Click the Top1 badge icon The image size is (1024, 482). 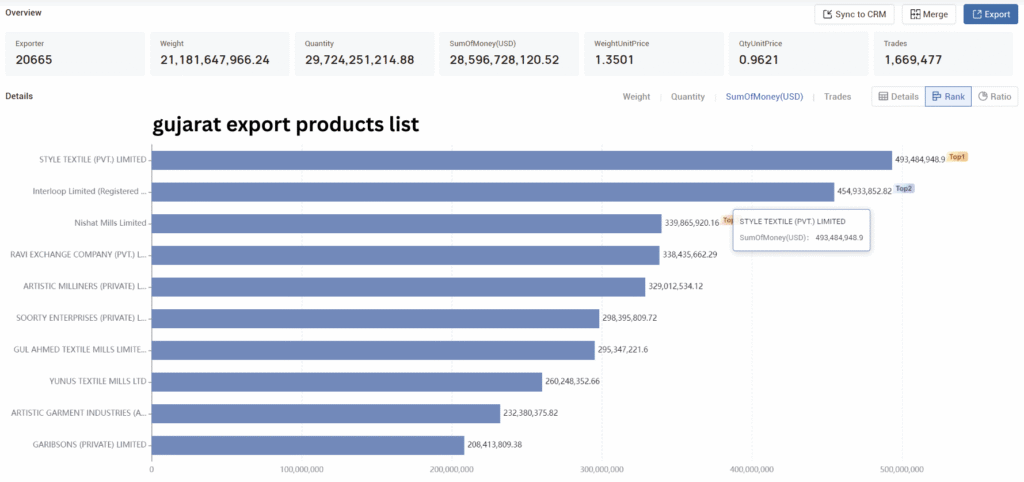pos(957,157)
